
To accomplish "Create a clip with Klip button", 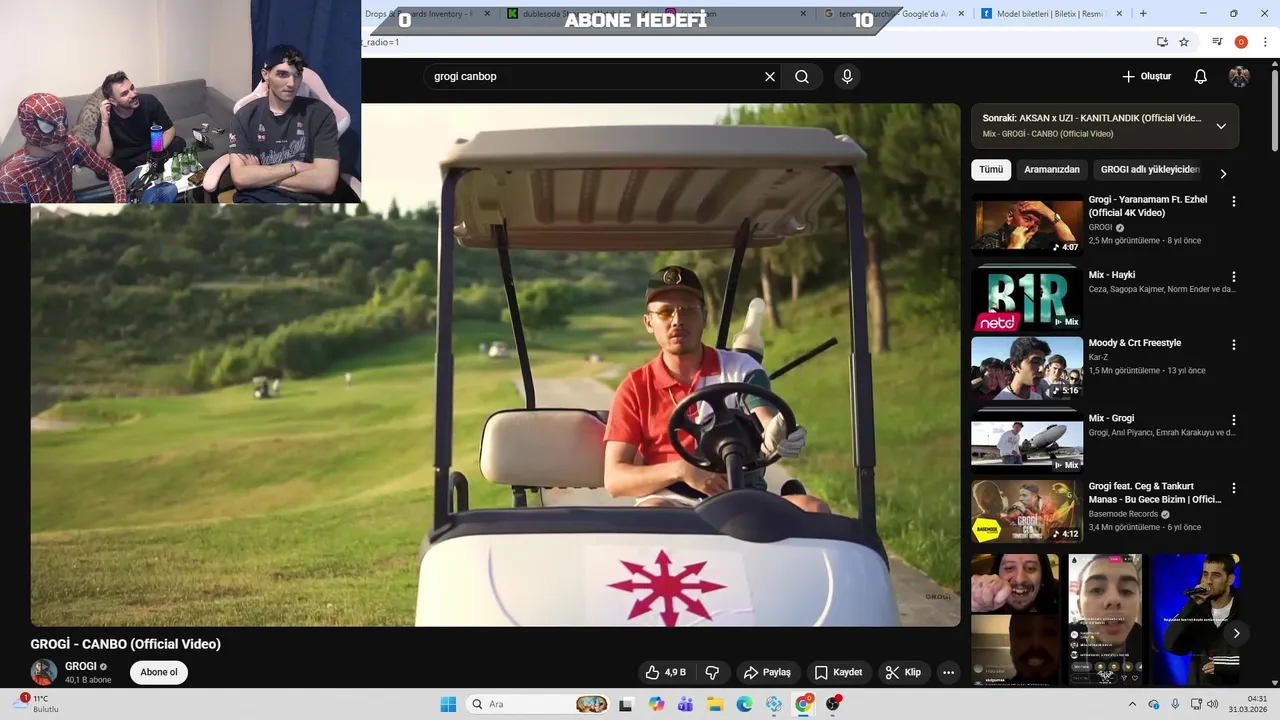I will [903, 673].
